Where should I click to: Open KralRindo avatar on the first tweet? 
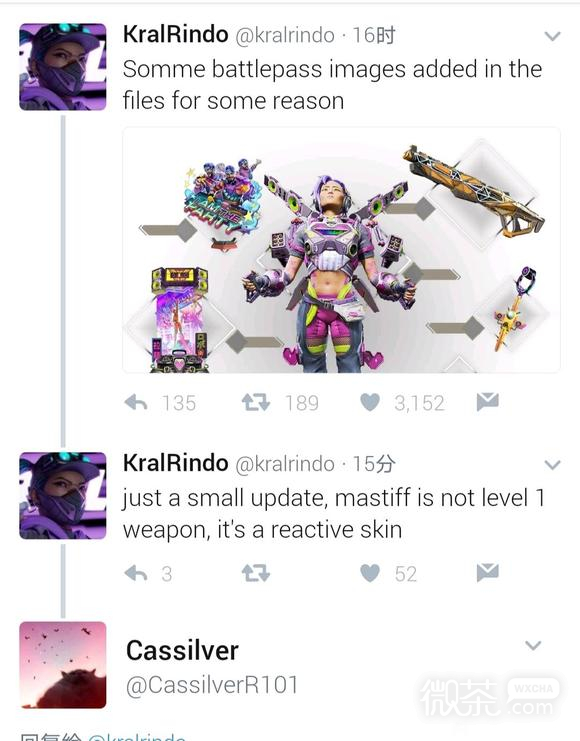coord(63,67)
